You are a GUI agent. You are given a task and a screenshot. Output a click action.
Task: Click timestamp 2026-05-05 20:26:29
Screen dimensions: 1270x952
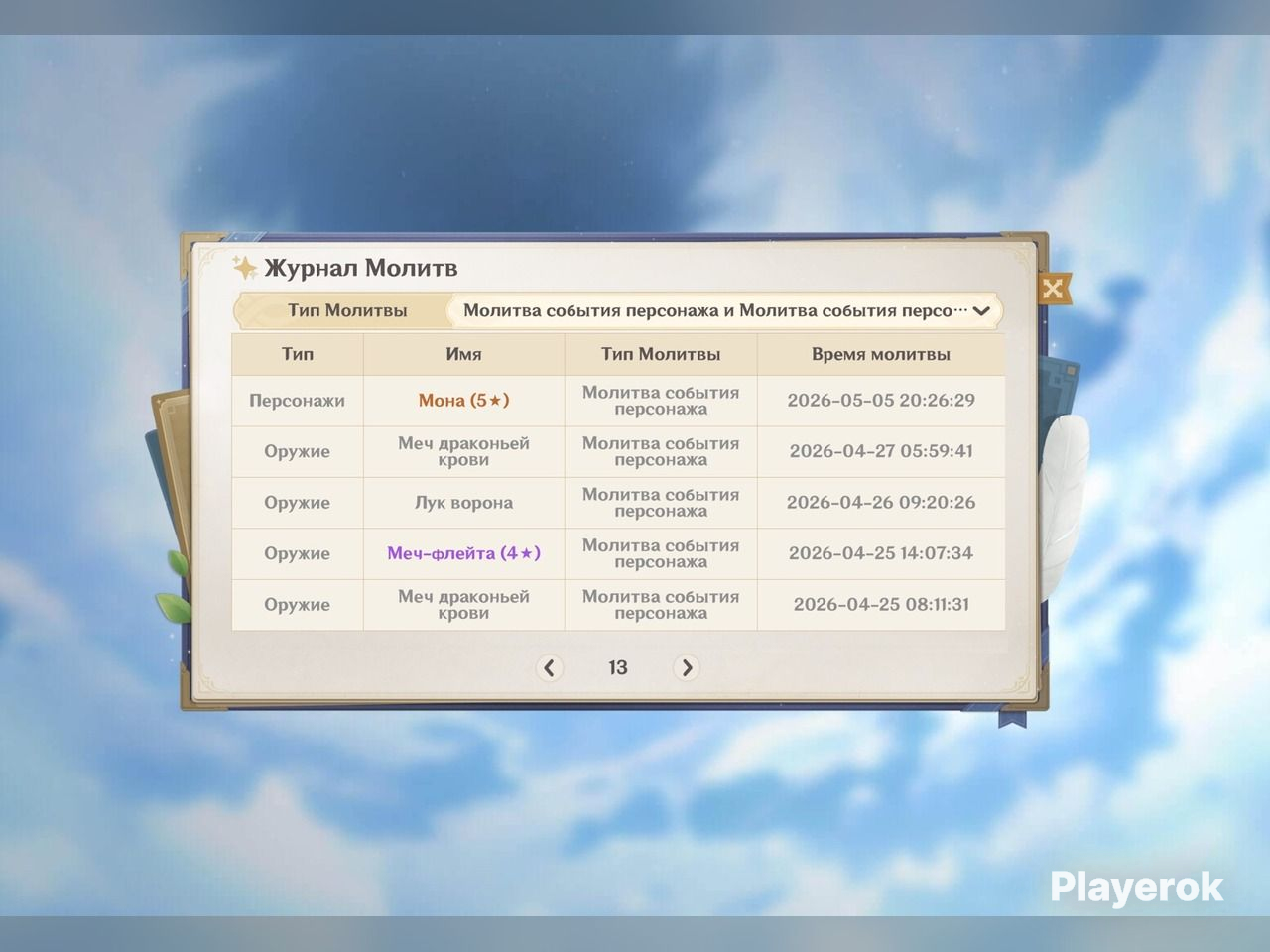881,401
